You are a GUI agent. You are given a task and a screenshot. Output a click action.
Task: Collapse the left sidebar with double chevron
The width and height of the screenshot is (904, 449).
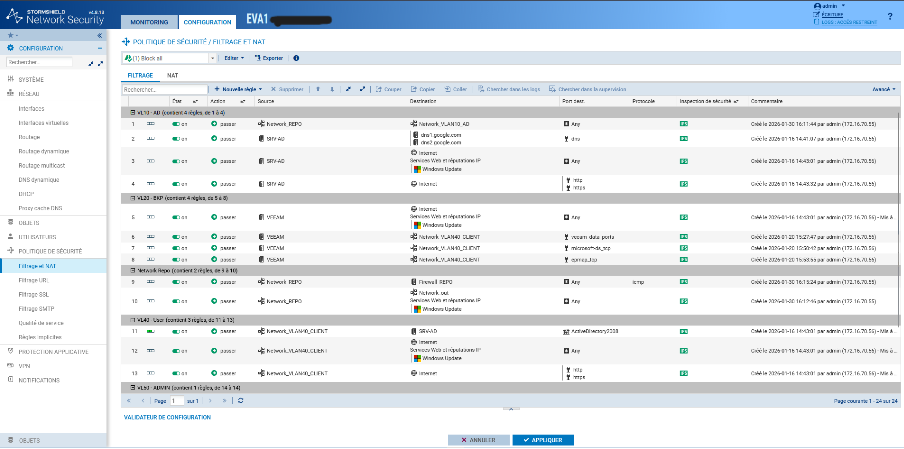[99, 35]
